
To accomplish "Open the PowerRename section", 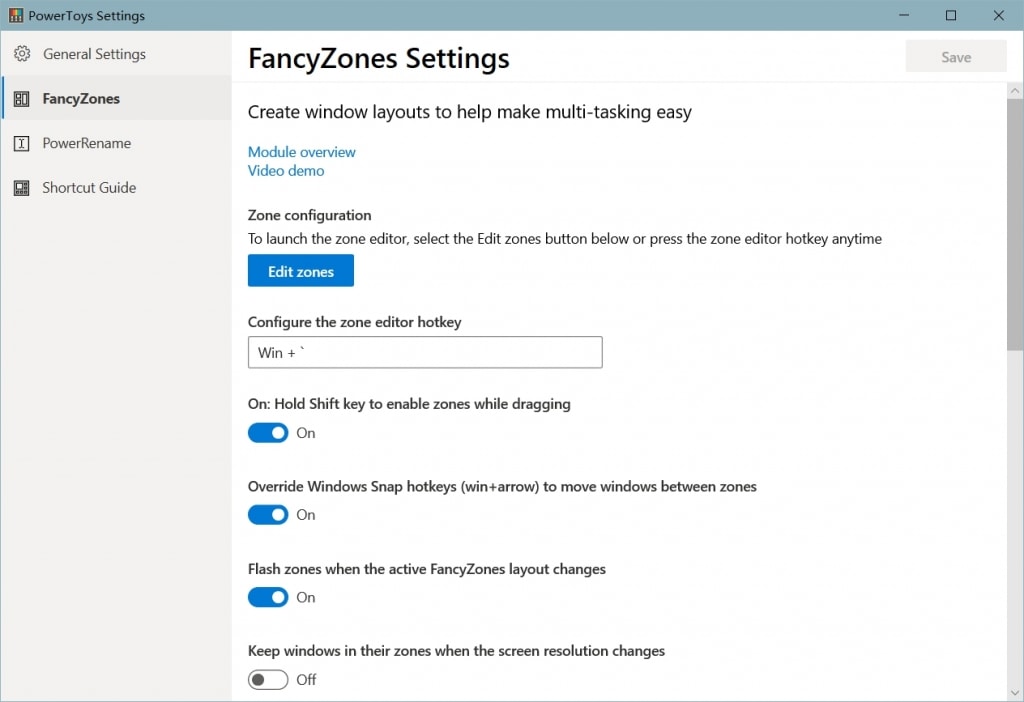I will 116,143.
